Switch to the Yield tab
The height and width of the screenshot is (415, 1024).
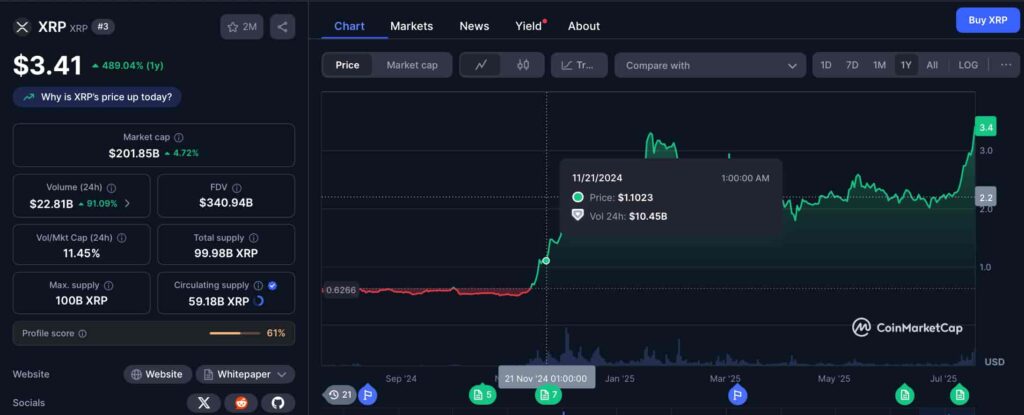click(528, 26)
